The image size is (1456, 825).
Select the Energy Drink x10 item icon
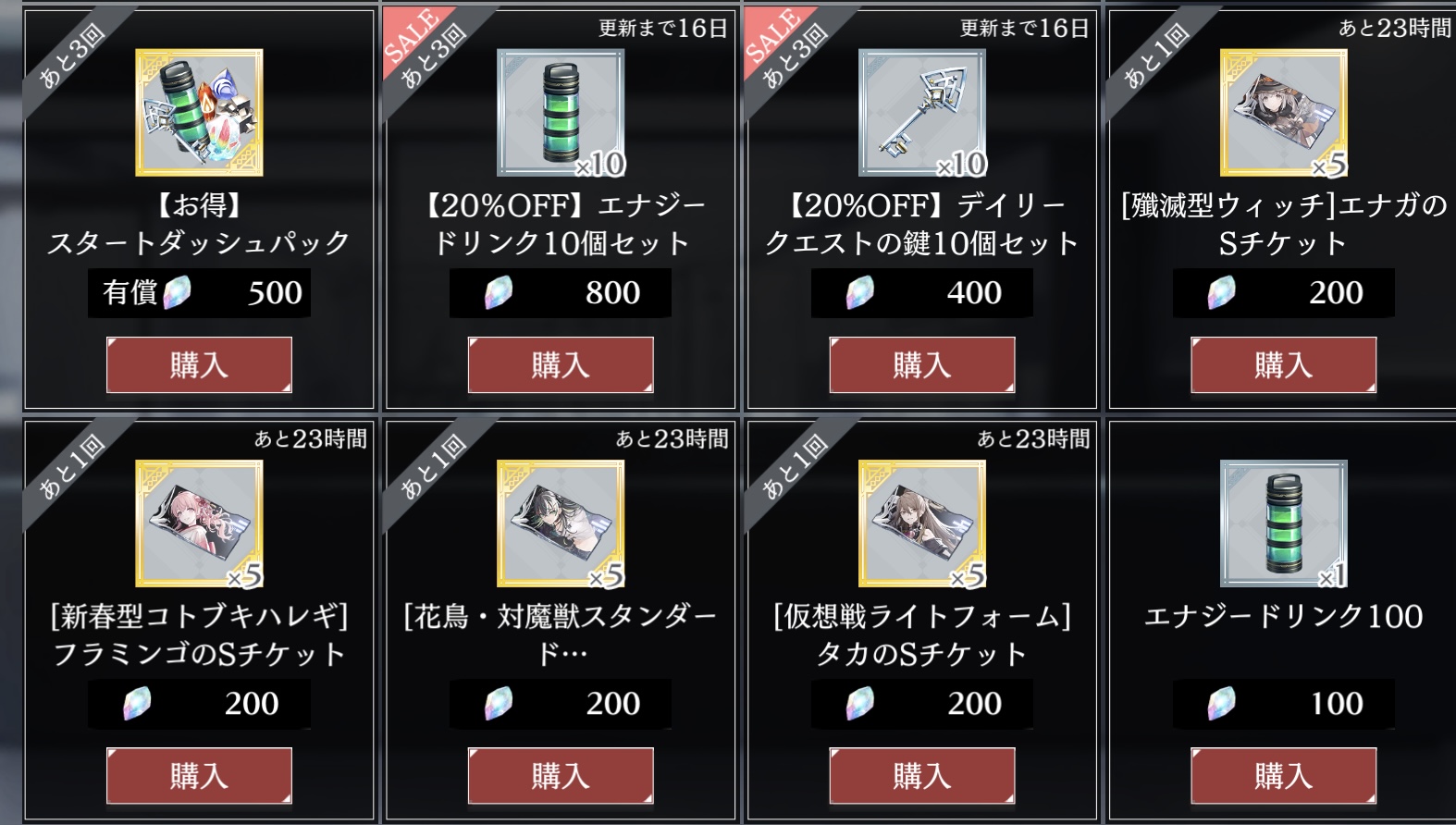coord(561,113)
